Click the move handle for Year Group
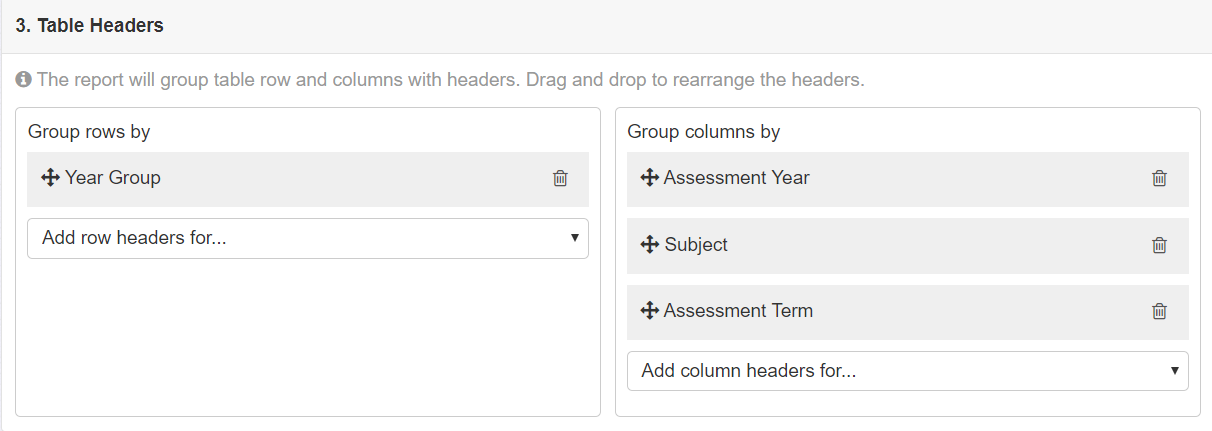Viewport: 1212px width, 431px height. coord(50,178)
